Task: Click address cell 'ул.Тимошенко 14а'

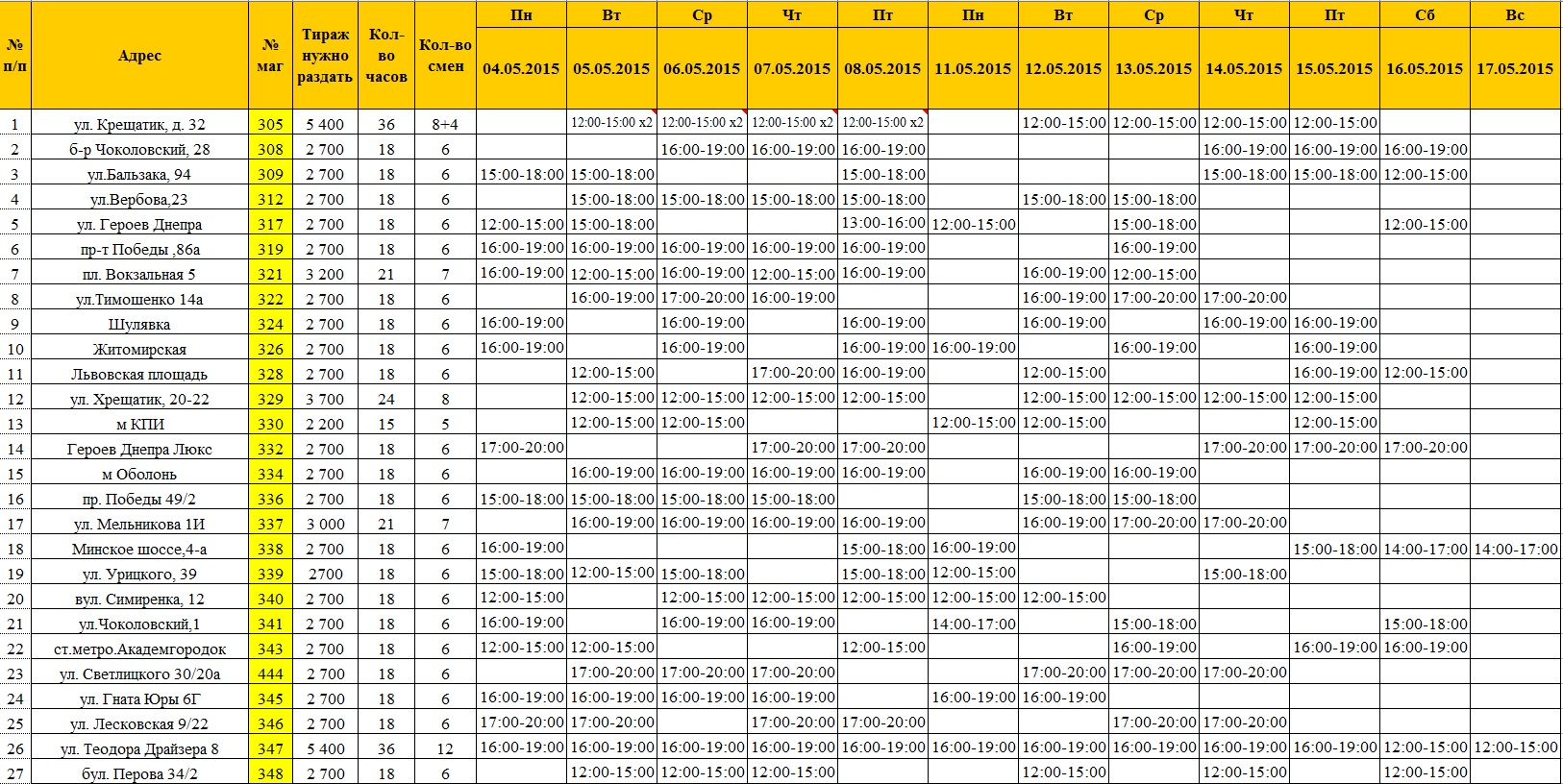Action: (x=139, y=299)
